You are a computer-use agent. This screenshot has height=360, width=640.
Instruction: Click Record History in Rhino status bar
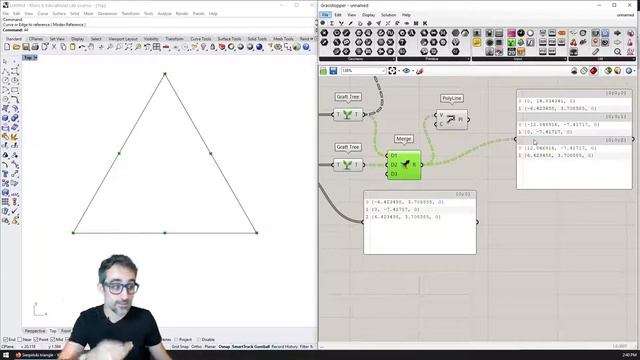pyautogui.click(x=284, y=347)
